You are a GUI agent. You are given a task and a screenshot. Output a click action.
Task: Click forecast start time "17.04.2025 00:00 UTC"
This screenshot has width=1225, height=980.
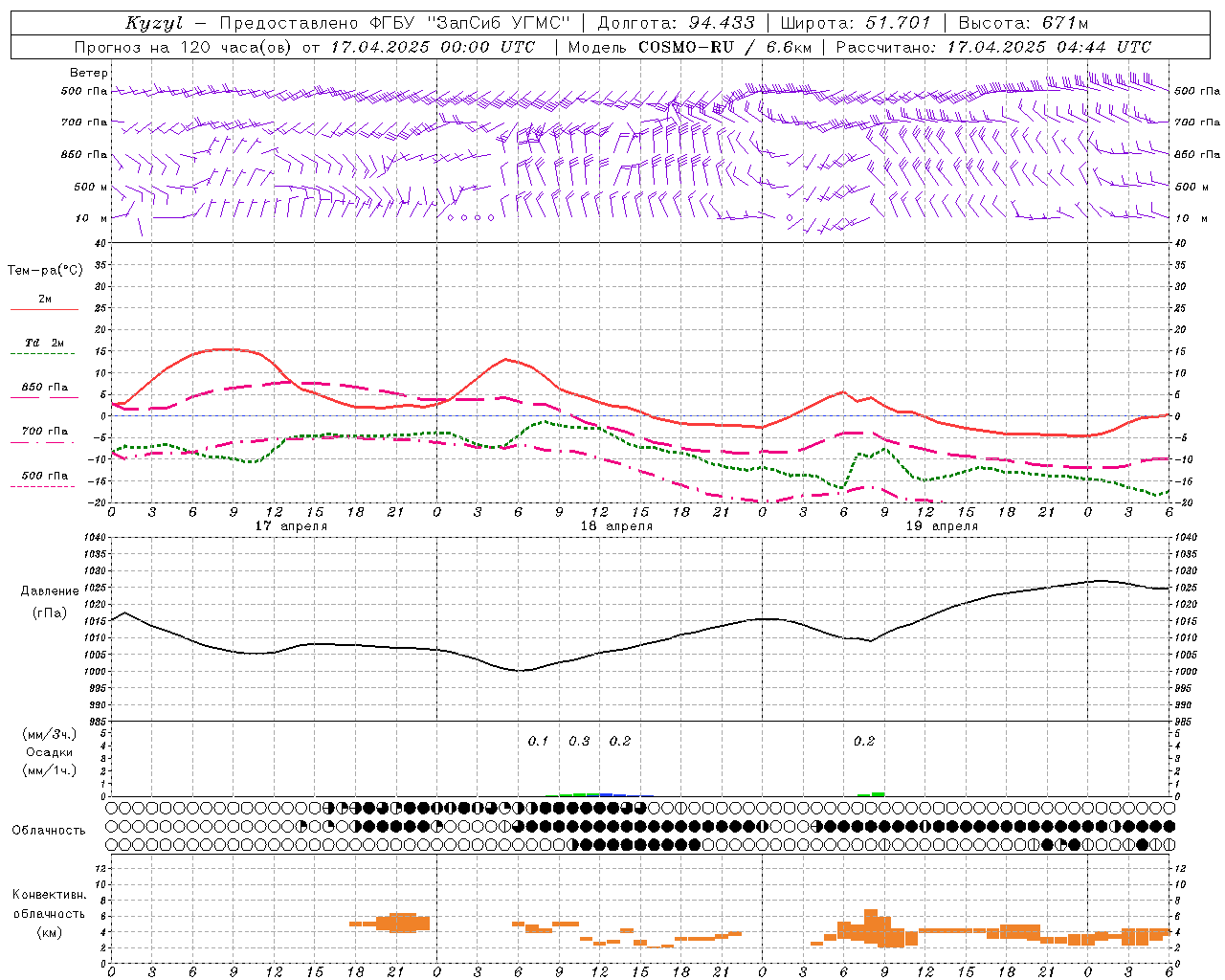433,47
